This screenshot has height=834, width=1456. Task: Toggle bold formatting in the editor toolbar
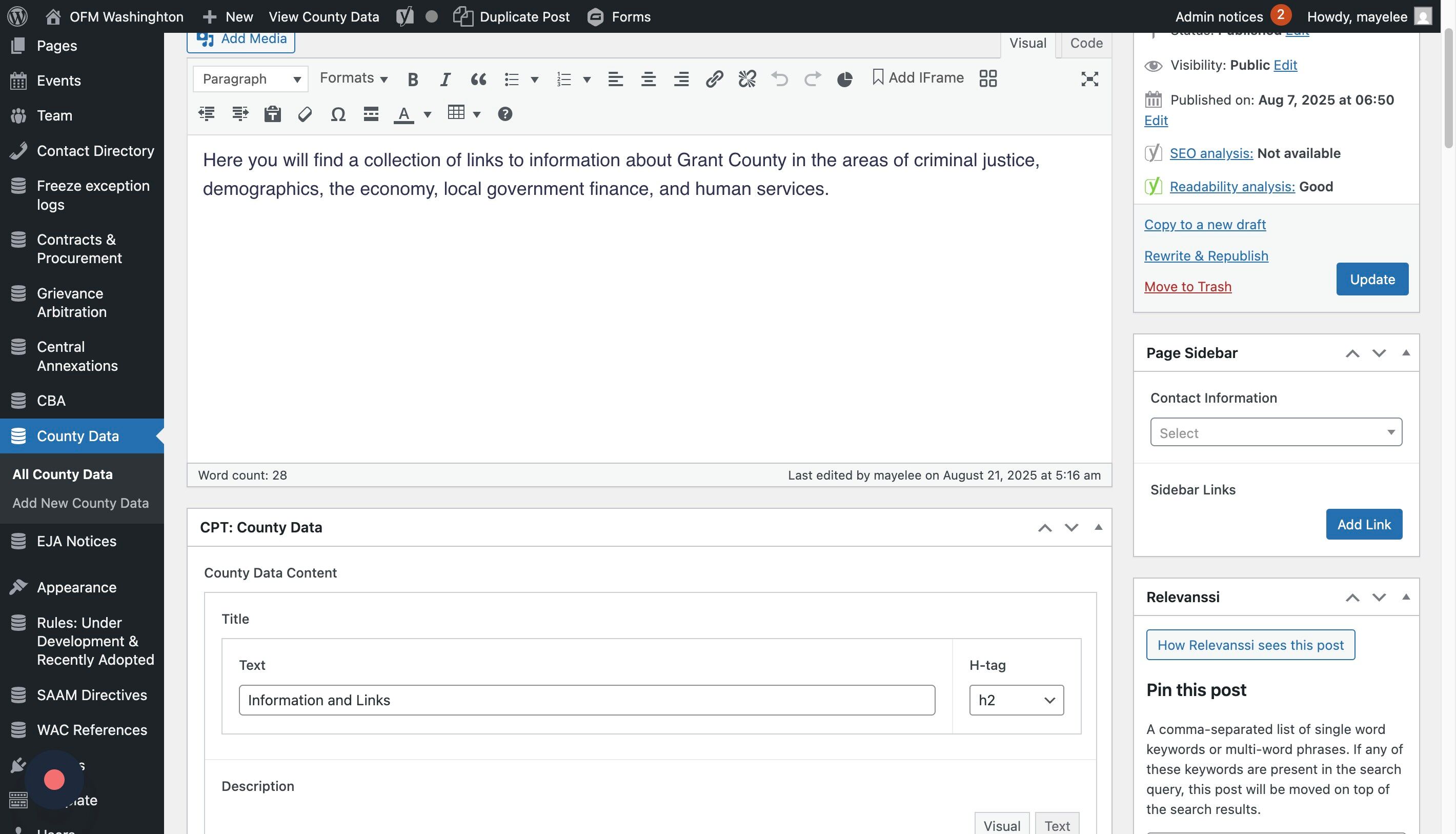(x=412, y=79)
